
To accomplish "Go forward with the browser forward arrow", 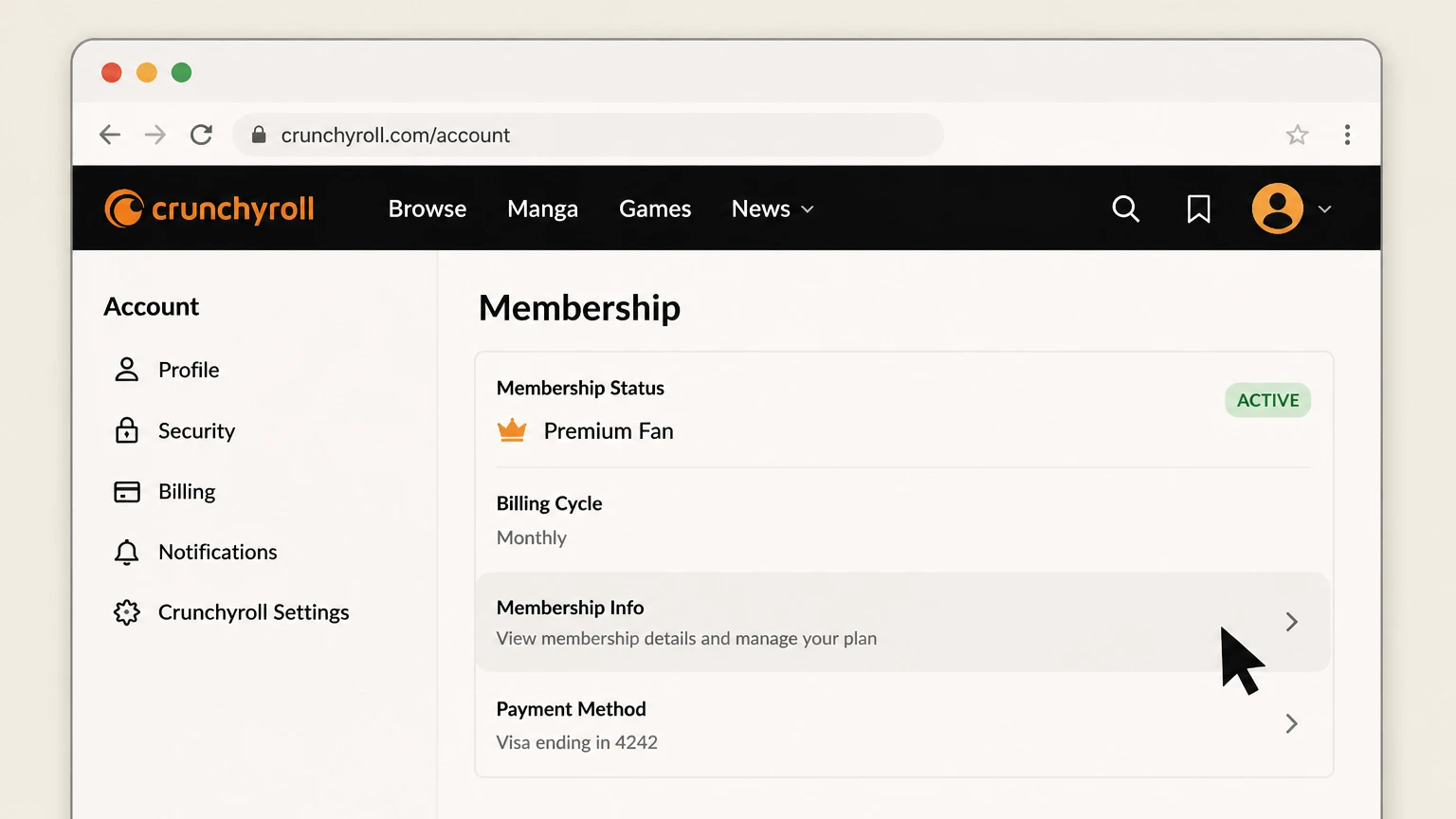I will [x=155, y=135].
